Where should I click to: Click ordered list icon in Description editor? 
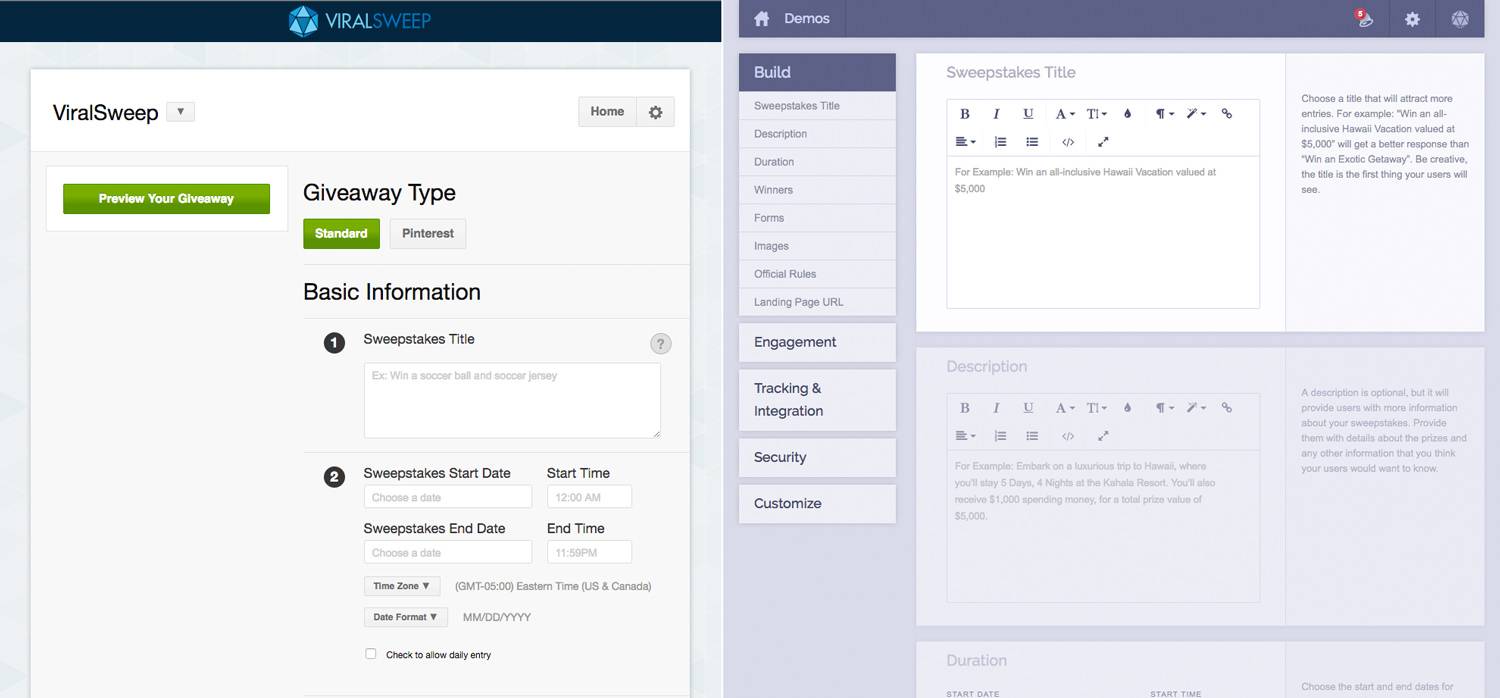click(x=1000, y=436)
